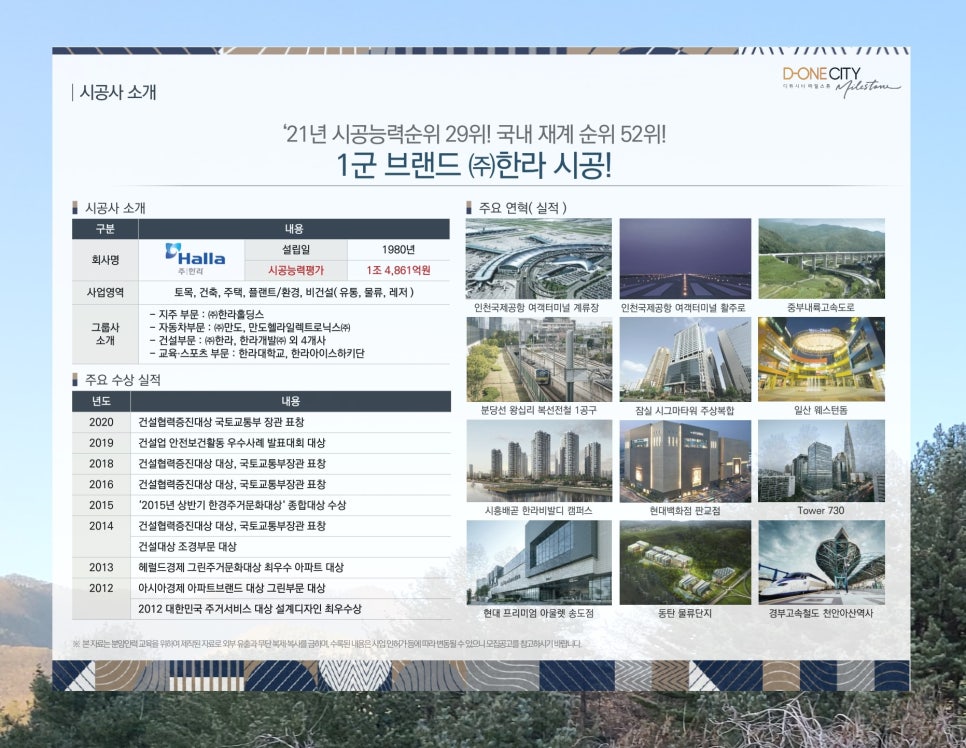Open the 일산 웨스턴돔 photo
Image resolution: width=966 pixels, height=748 pixels.
click(821, 359)
